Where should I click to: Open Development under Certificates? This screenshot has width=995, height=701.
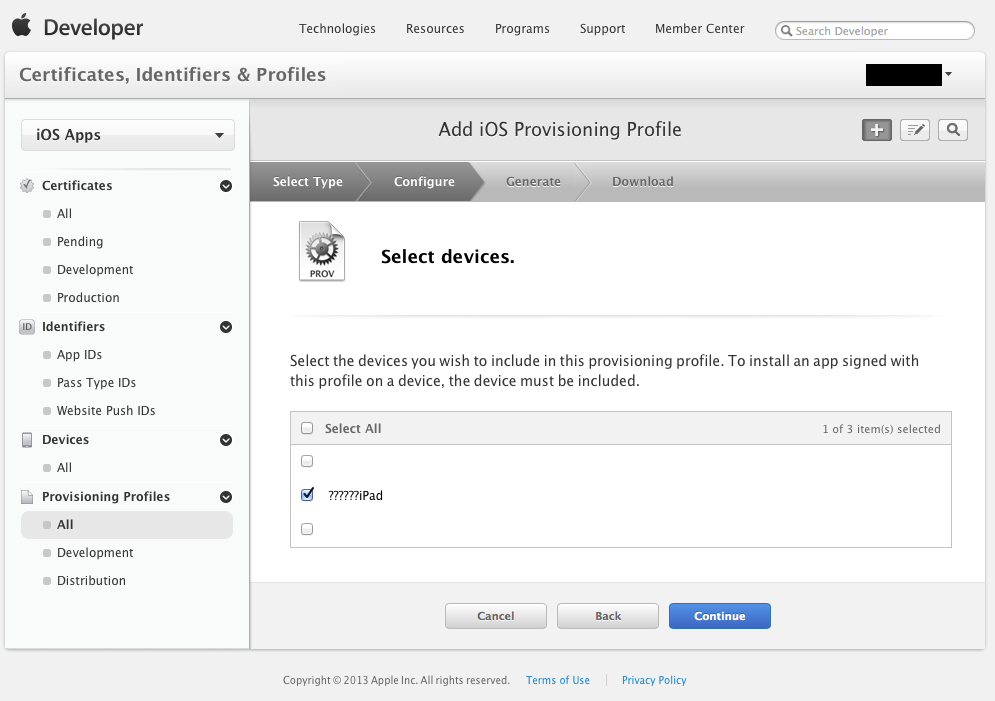click(95, 270)
